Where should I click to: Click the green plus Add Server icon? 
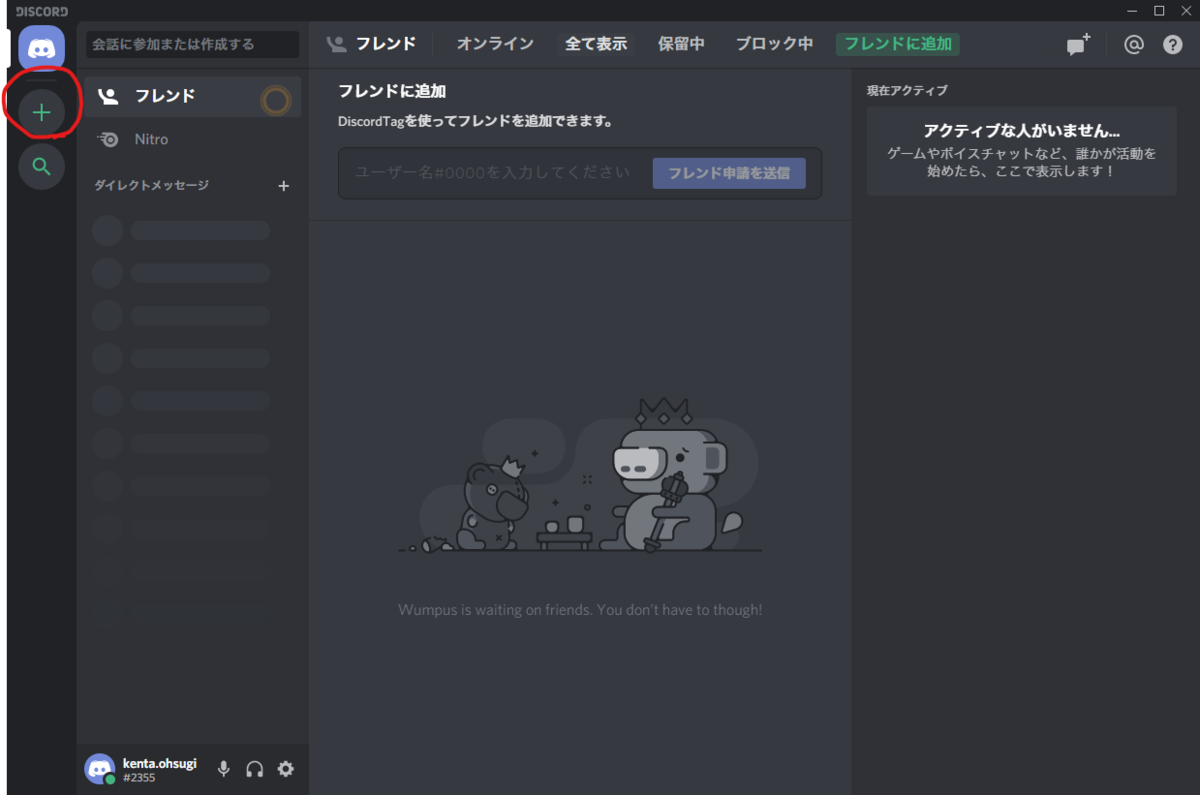41,112
